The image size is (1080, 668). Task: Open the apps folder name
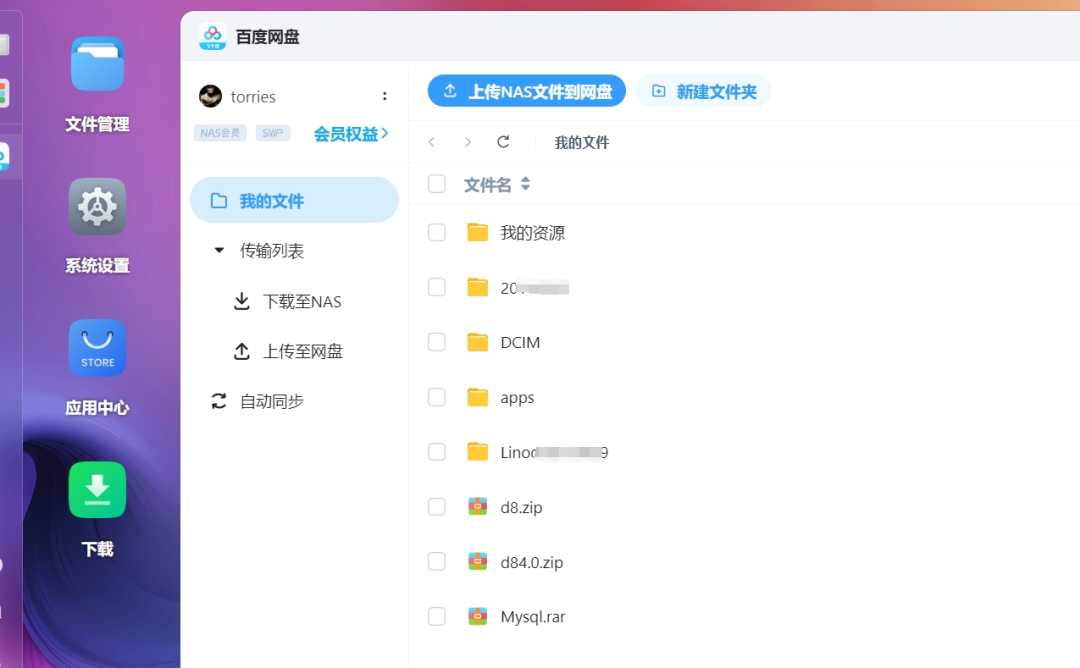tap(517, 398)
